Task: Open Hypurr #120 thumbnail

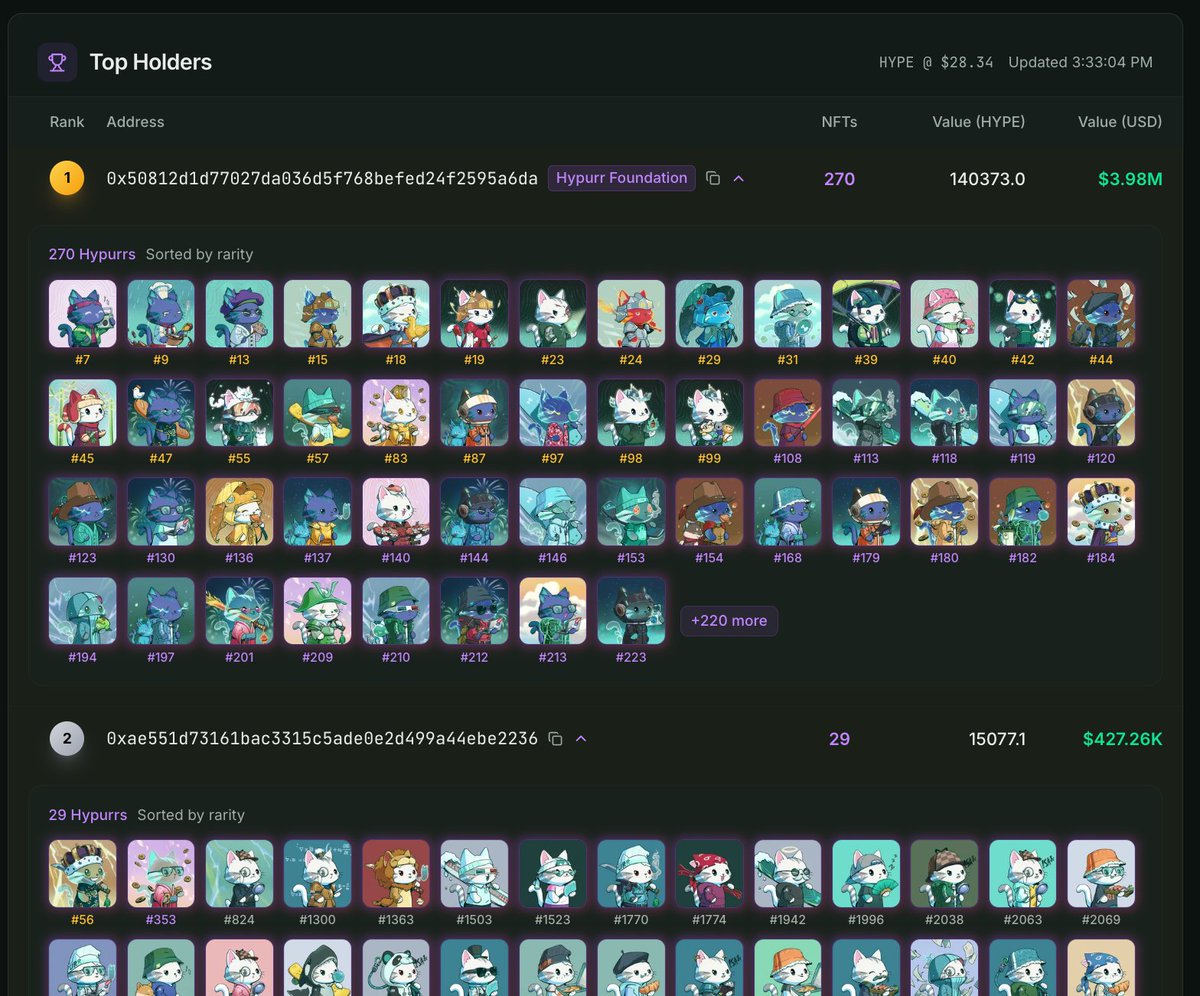Action: (x=1101, y=412)
